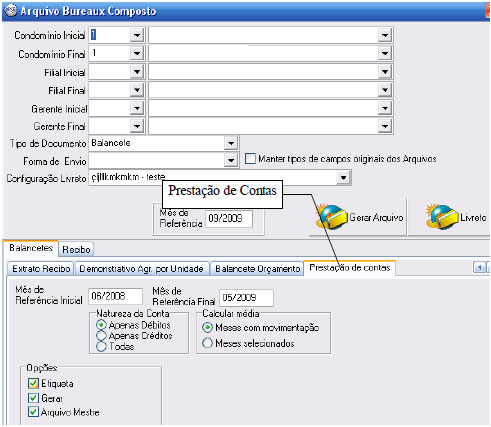Select Todas radio button

pyautogui.click(x=101, y=346)
